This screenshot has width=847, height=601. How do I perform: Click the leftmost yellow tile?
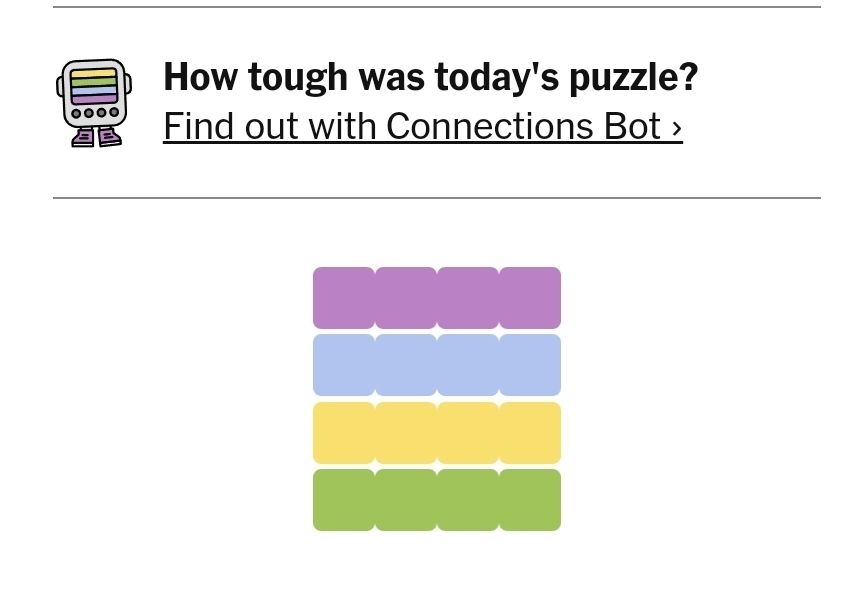344,432
